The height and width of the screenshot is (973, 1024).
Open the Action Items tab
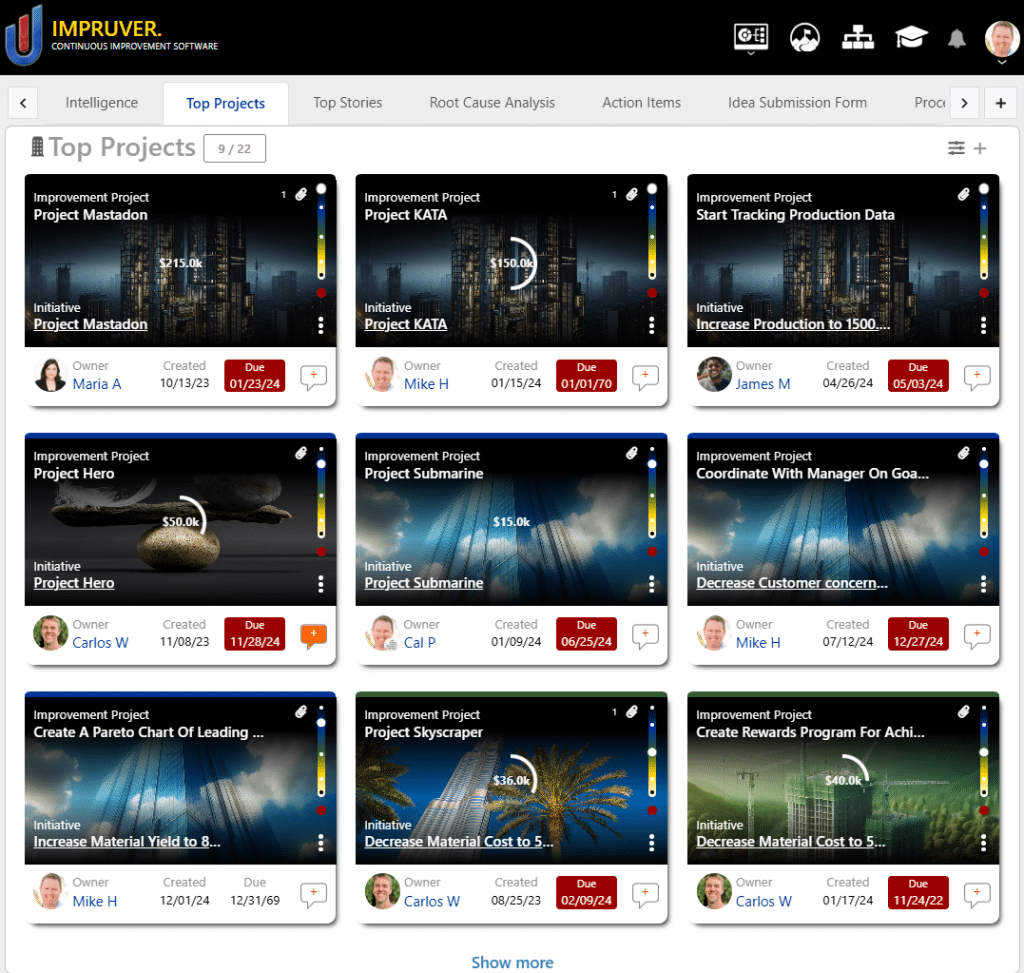point(641,102)
